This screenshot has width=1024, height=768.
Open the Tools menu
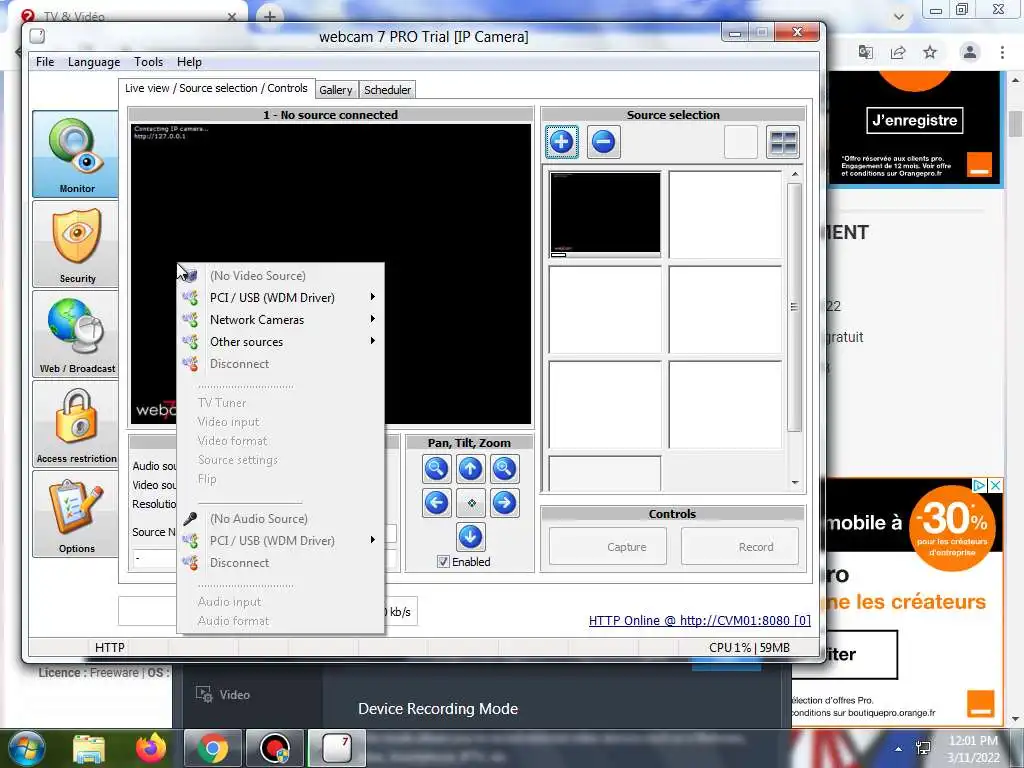148,62
